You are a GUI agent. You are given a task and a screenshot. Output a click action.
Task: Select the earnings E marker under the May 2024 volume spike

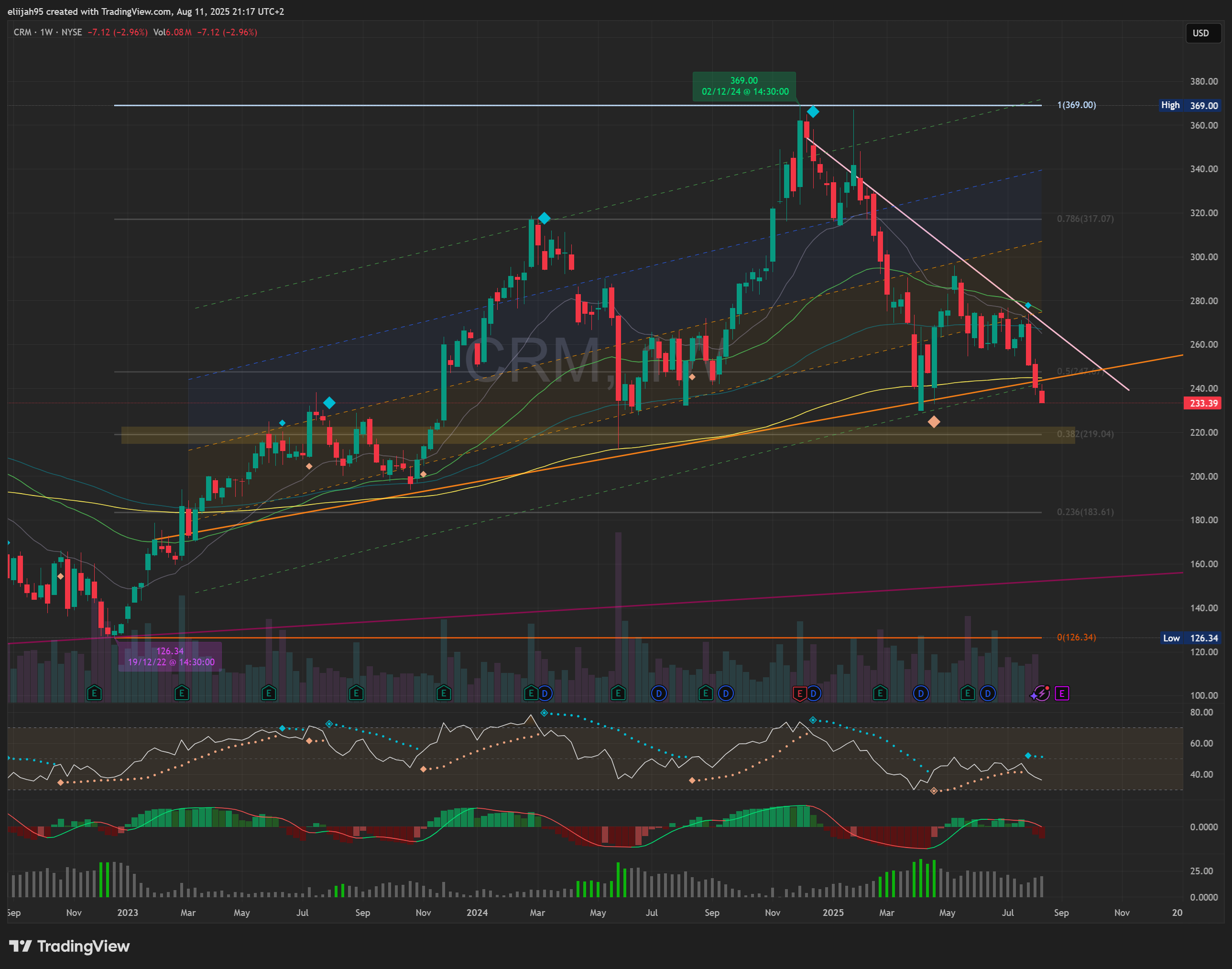(x=618, y=693)
